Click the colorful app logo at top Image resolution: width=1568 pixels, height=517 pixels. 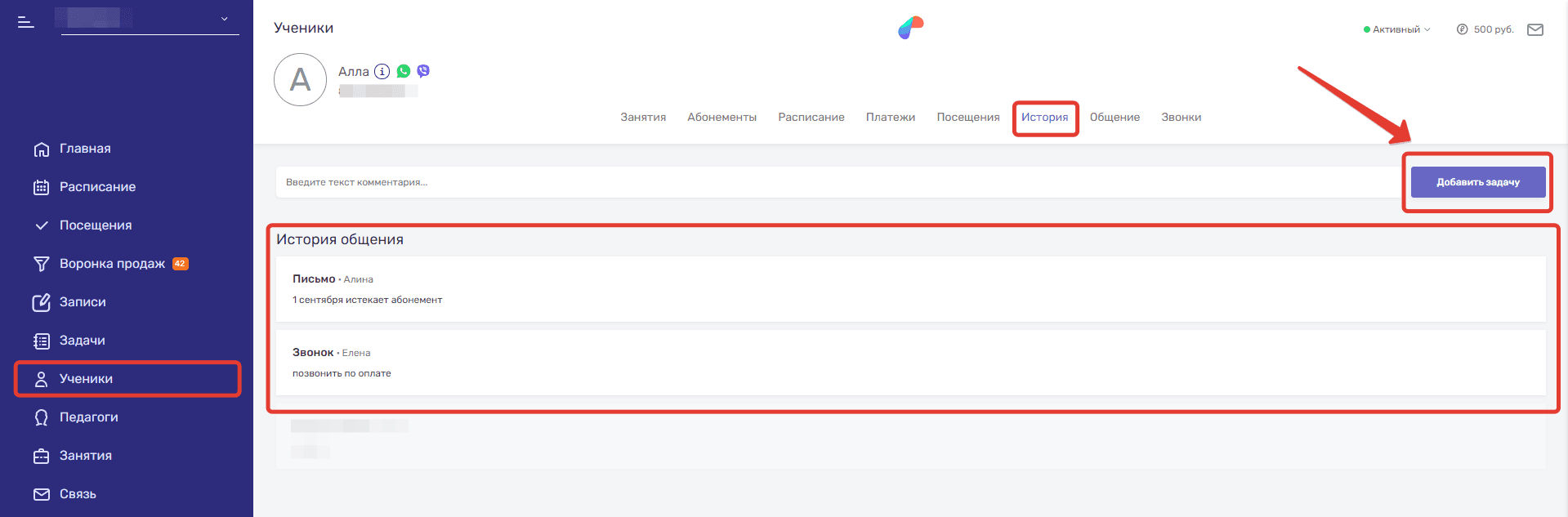click(x=910, y=28)
